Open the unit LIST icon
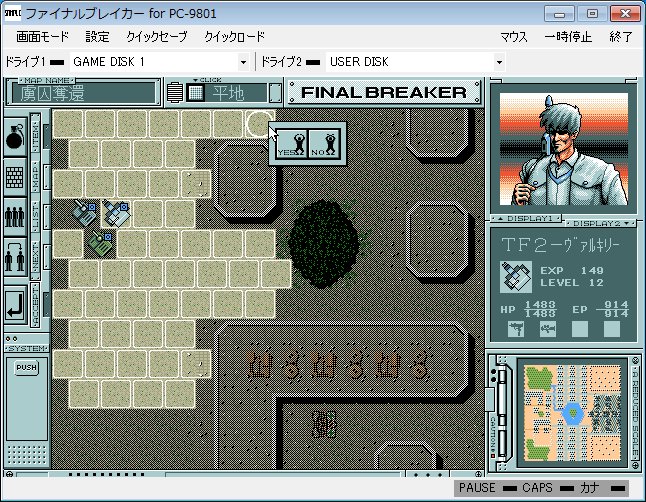Image resolution: width=646 pixels, height=502 pixels. pyautogui.click(x=16, y=217)
